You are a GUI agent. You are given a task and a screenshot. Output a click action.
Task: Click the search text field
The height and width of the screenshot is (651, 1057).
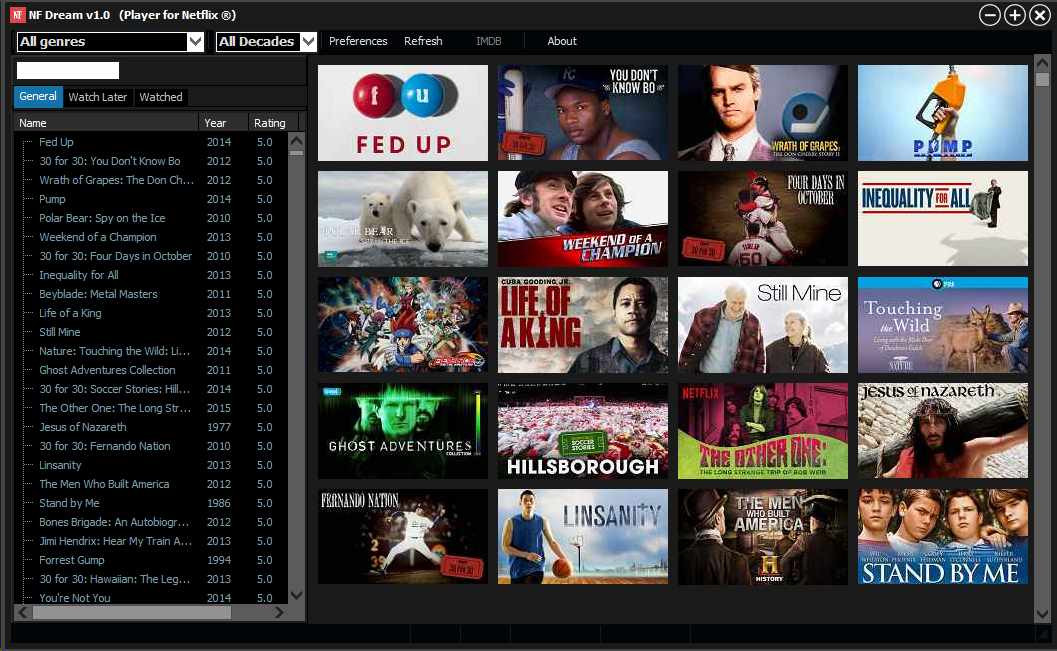[x=67, y=71]
